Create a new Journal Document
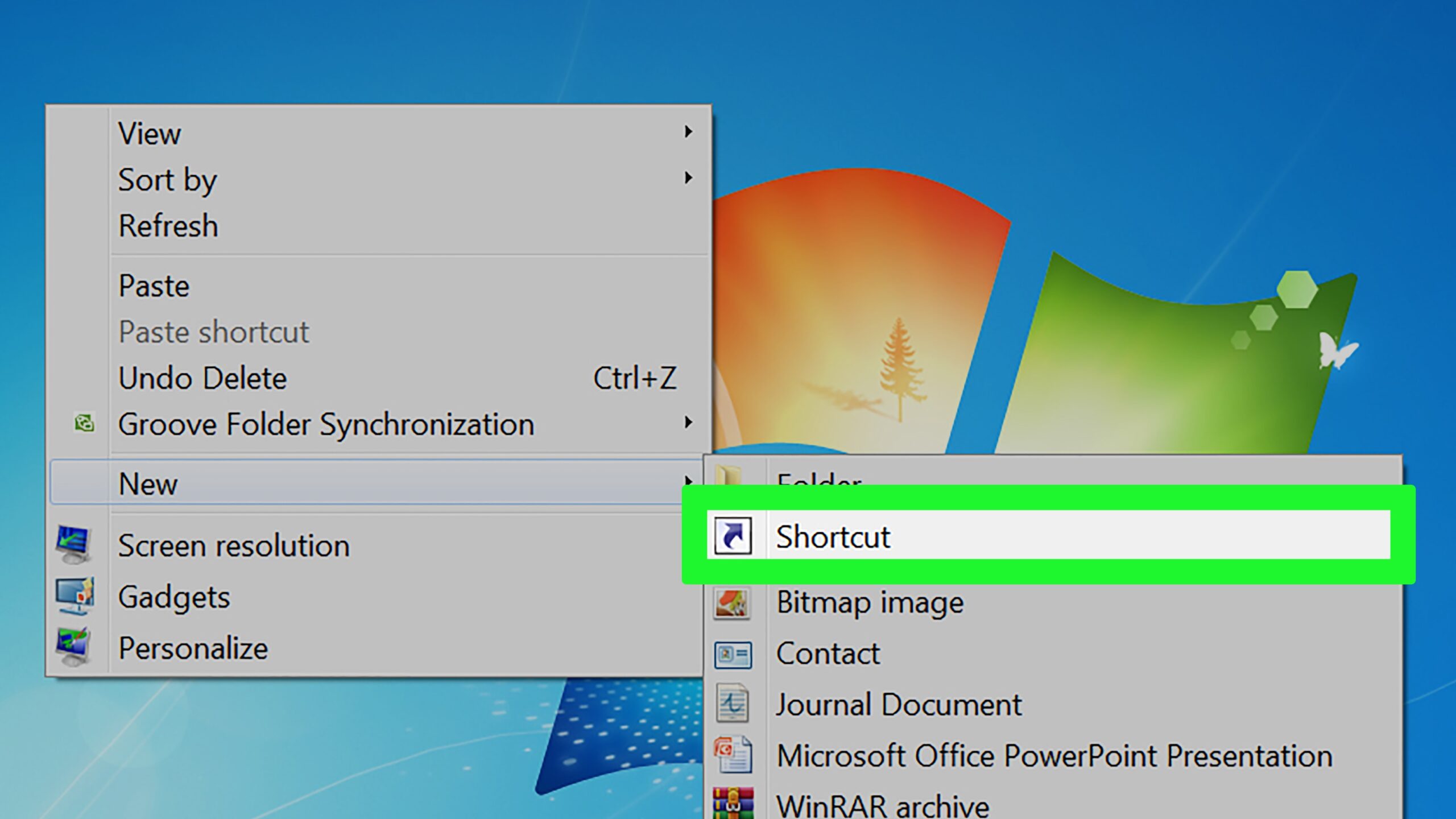 pos(899,705)
